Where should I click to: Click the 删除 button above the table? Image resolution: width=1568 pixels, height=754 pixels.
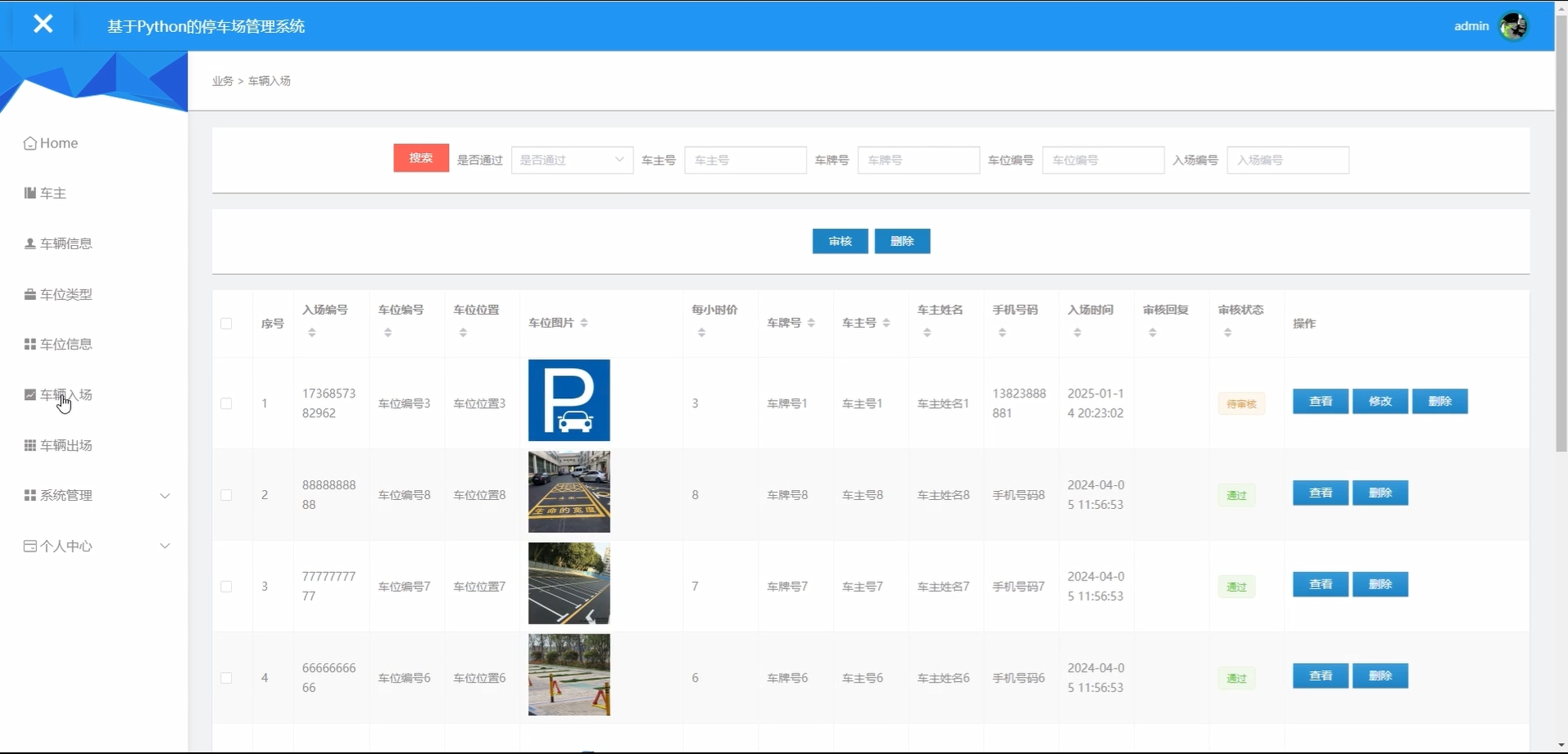pyautogui.click(x=902, y=241)
